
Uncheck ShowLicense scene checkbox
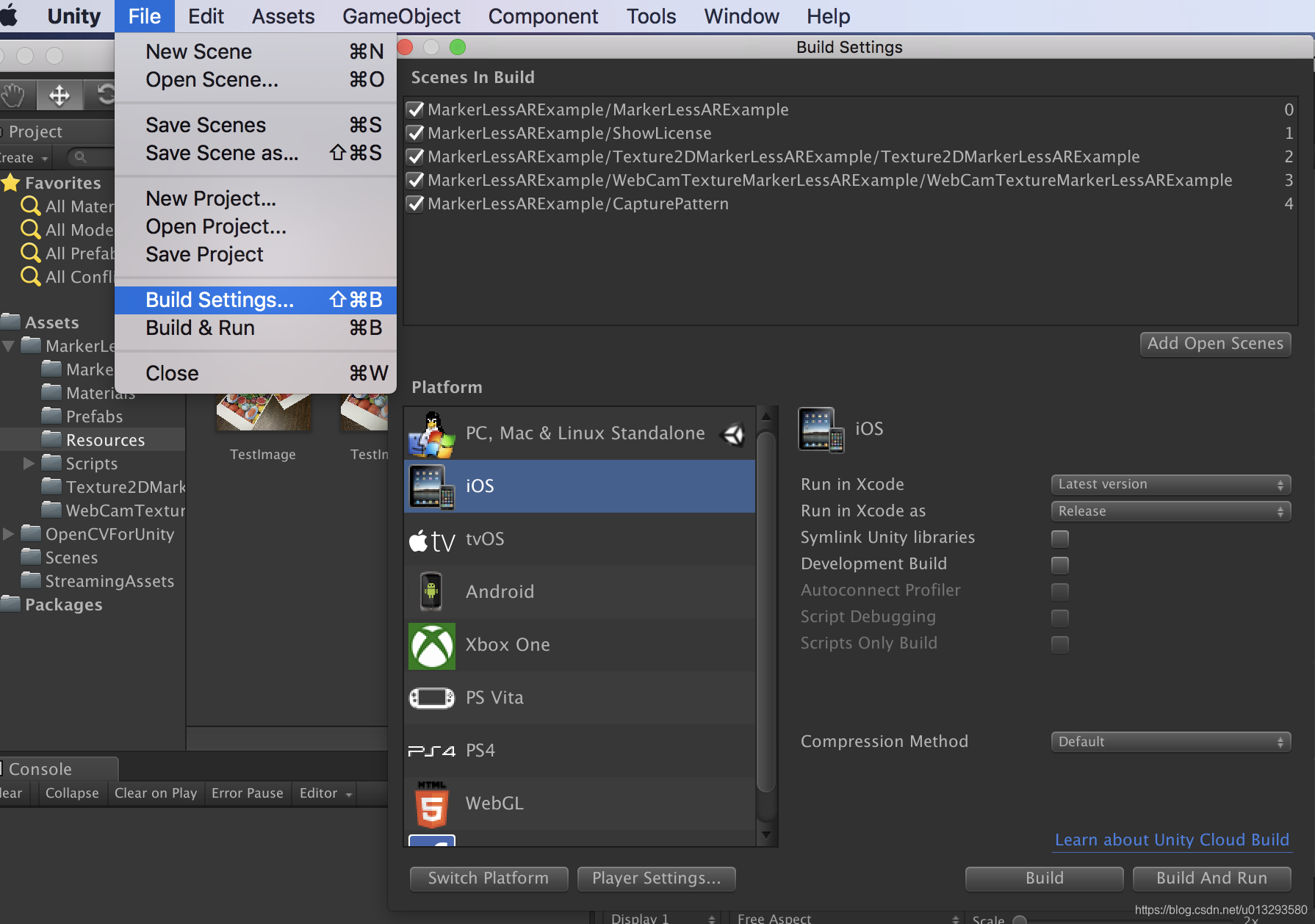(x=415, y=133)
